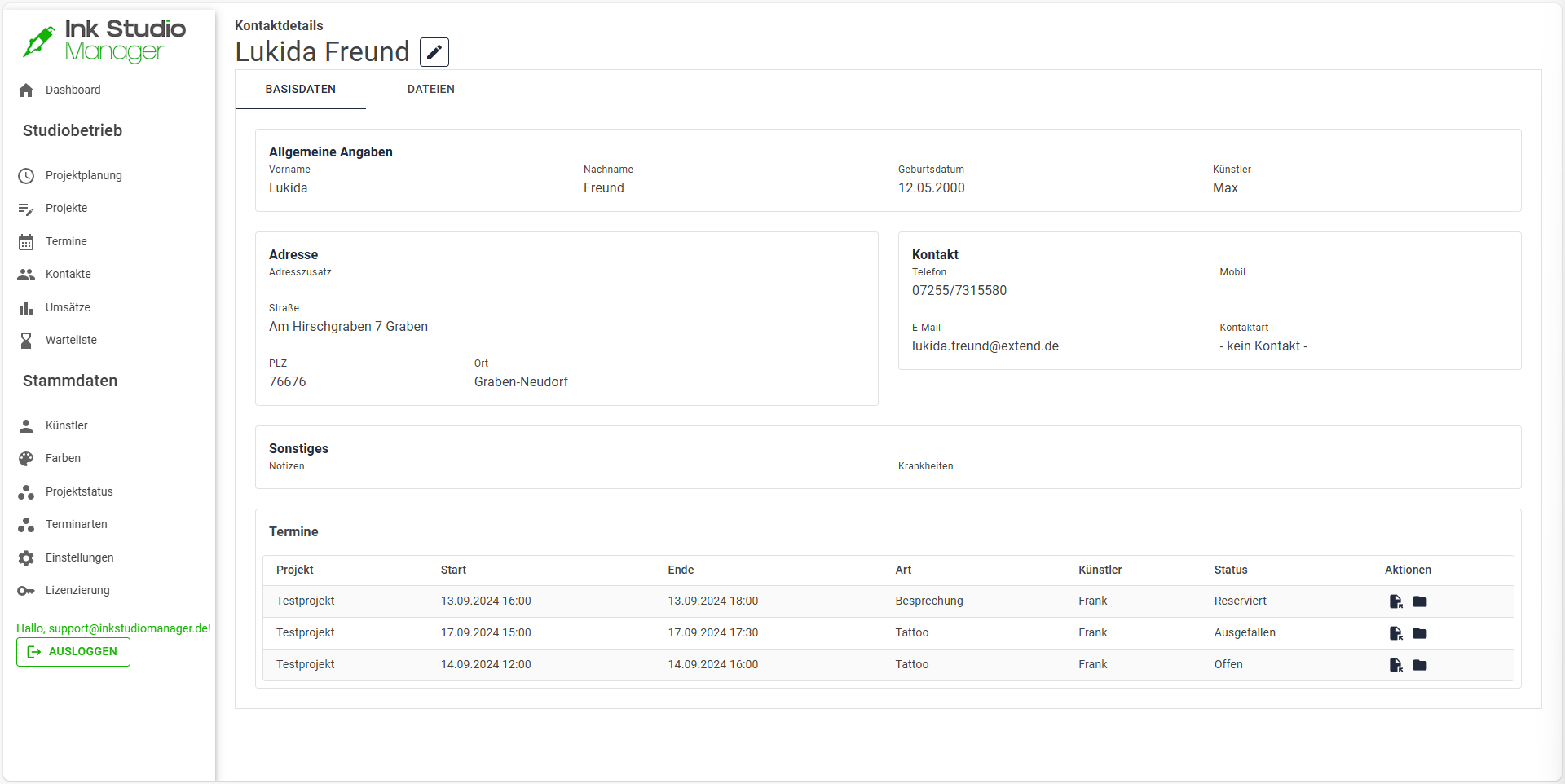The height and width of the screenshot is (784, 1565).
Task: Click the email lukida.freund@extend.de
Action: click(985, 346)
